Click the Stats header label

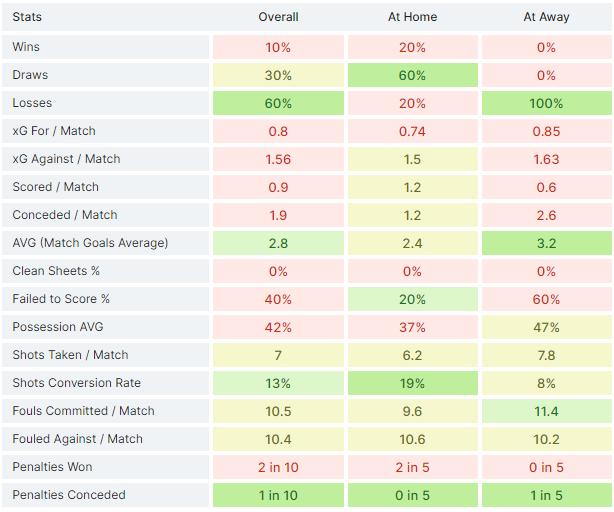[28, 17]
